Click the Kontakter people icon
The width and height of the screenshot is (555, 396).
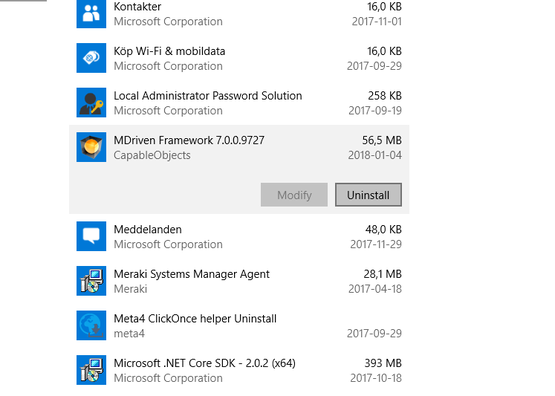(91, 14)
